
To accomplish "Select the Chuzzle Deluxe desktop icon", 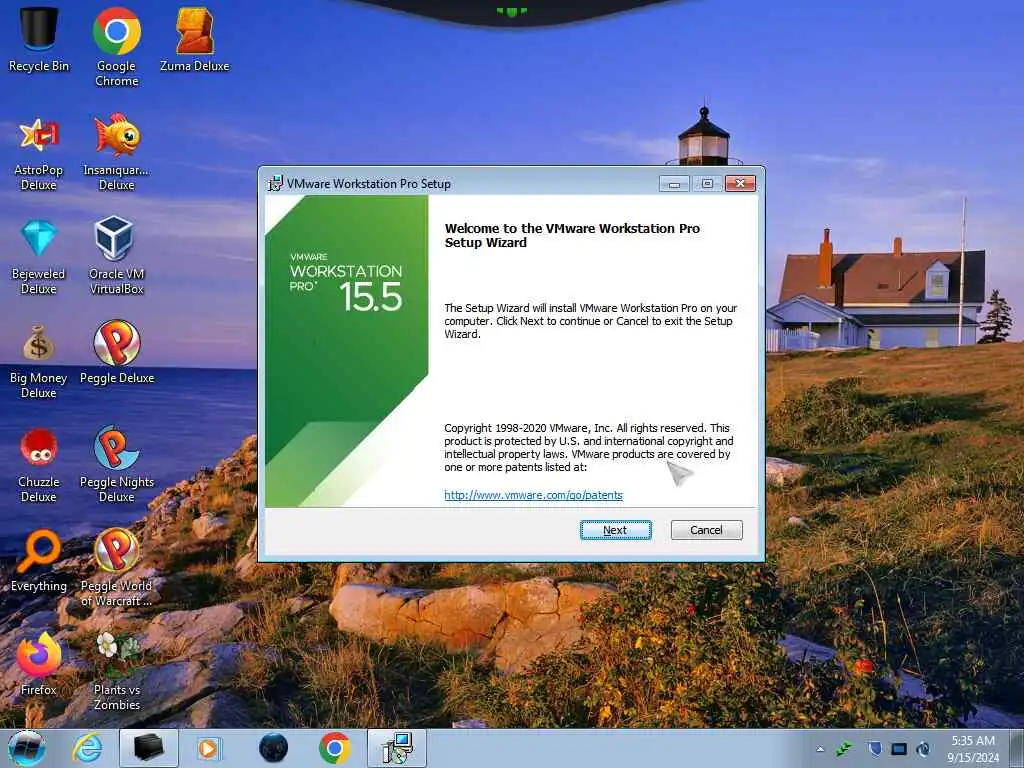I will 39,465.
